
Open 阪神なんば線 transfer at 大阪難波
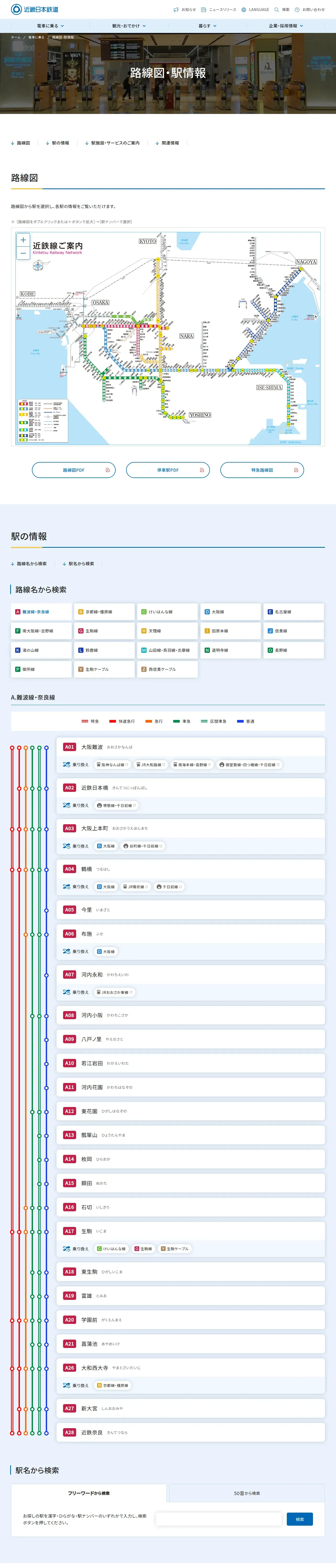coord(113,764)
